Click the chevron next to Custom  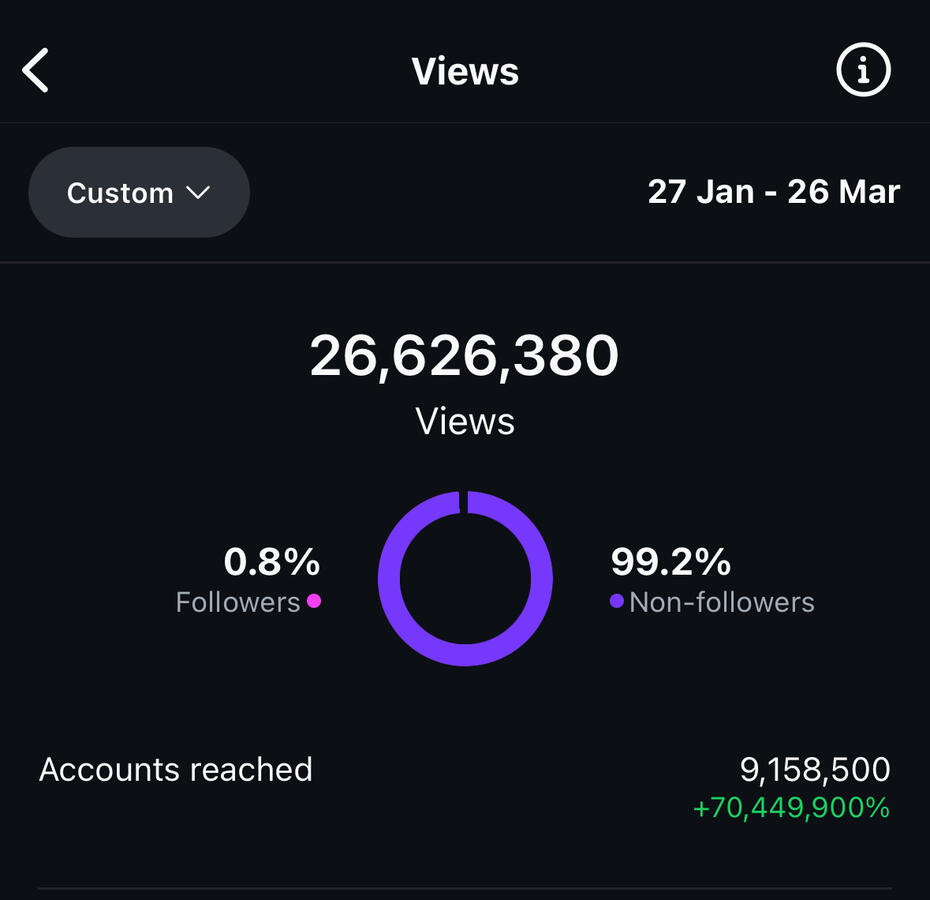tap(198, 192)
